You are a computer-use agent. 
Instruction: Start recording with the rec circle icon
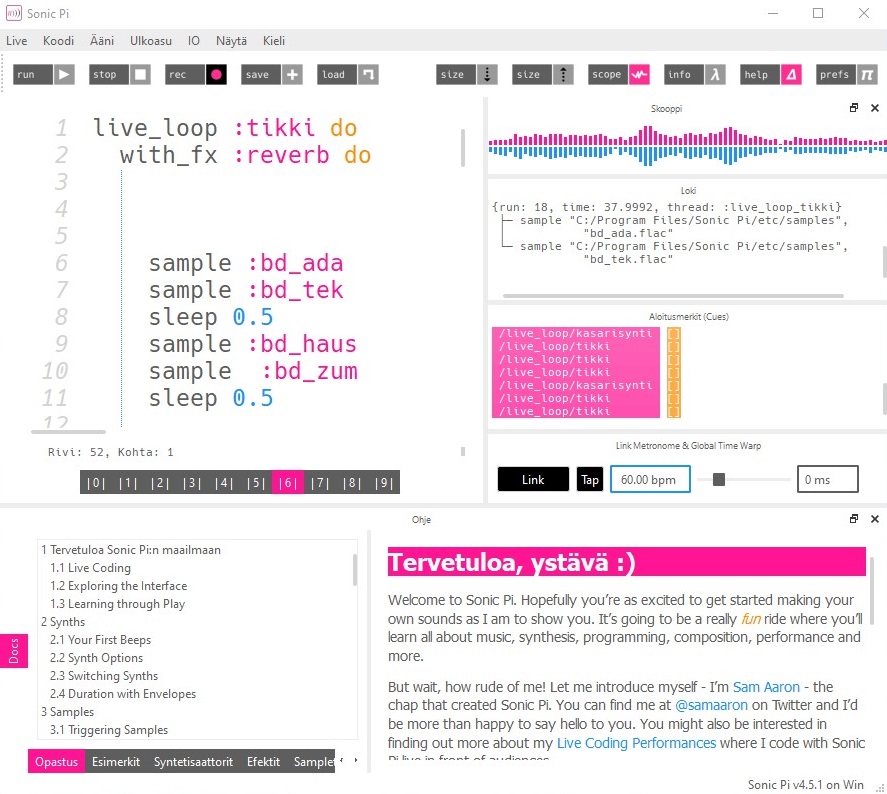click(216, 74)
